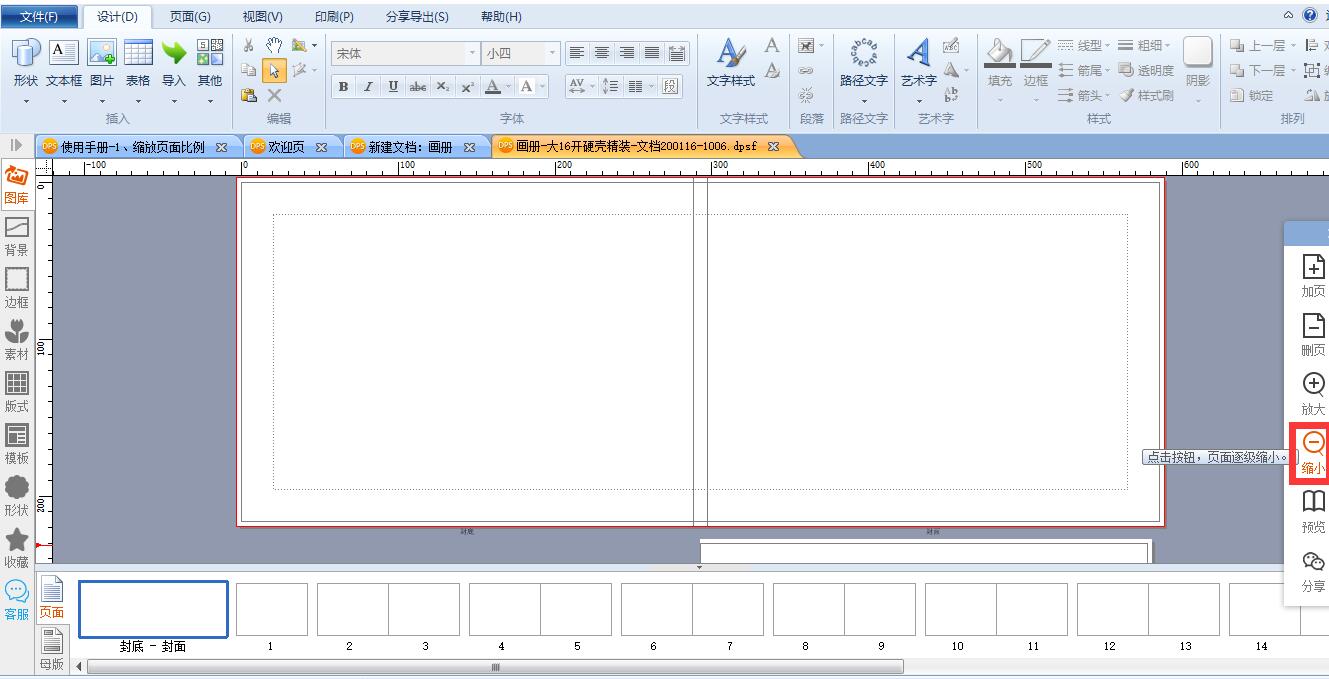Open the 版式 layout sidebar panel

coord(17,393)
